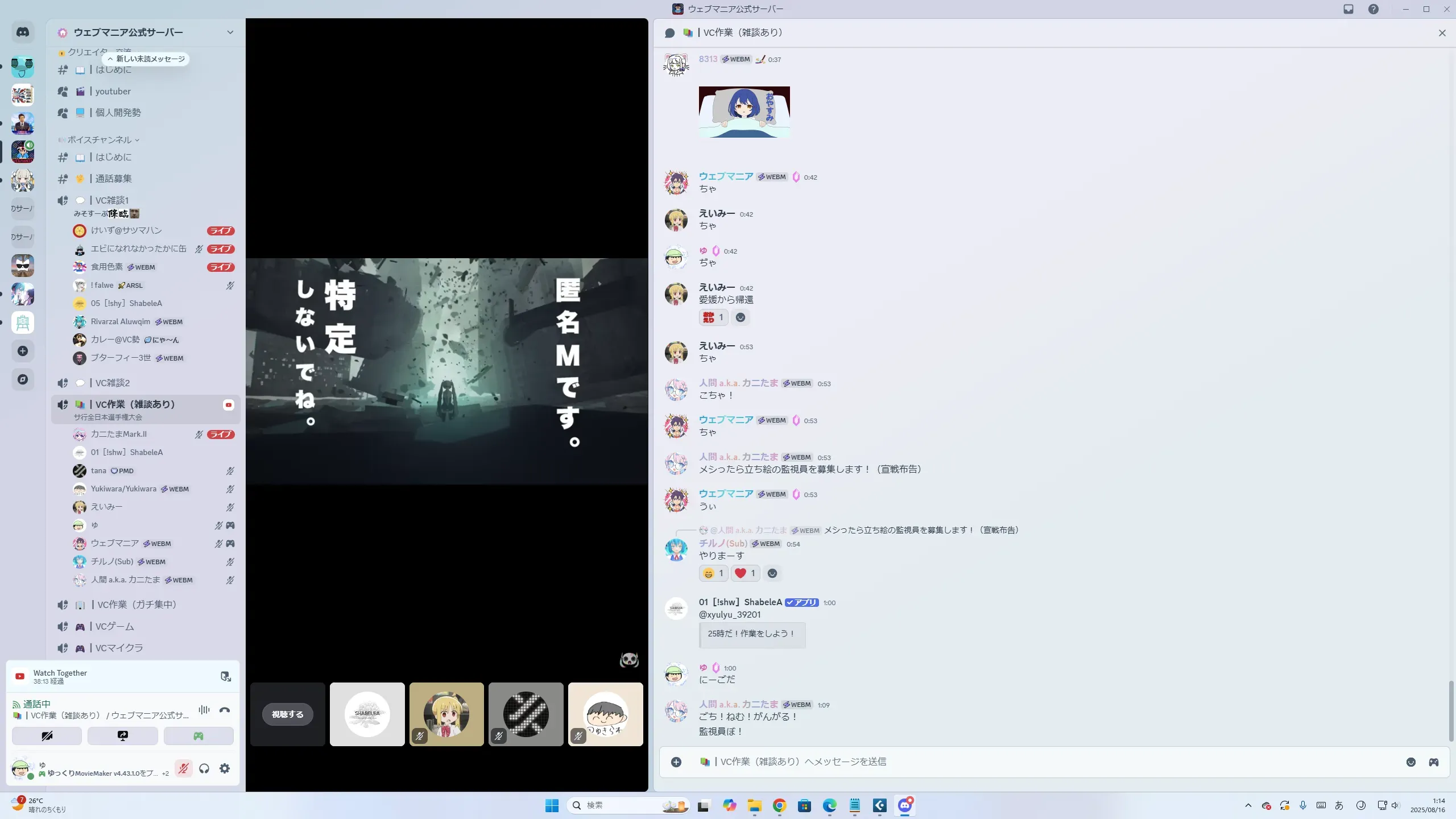The image size is (1456, 819).
Task: Start an activity with controller button
Action: [198, 736]
